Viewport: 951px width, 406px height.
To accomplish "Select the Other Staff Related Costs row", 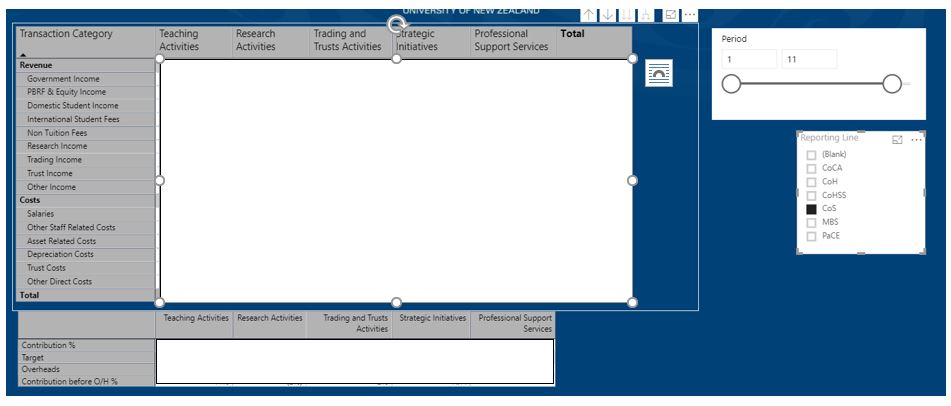I will point(86,228).
